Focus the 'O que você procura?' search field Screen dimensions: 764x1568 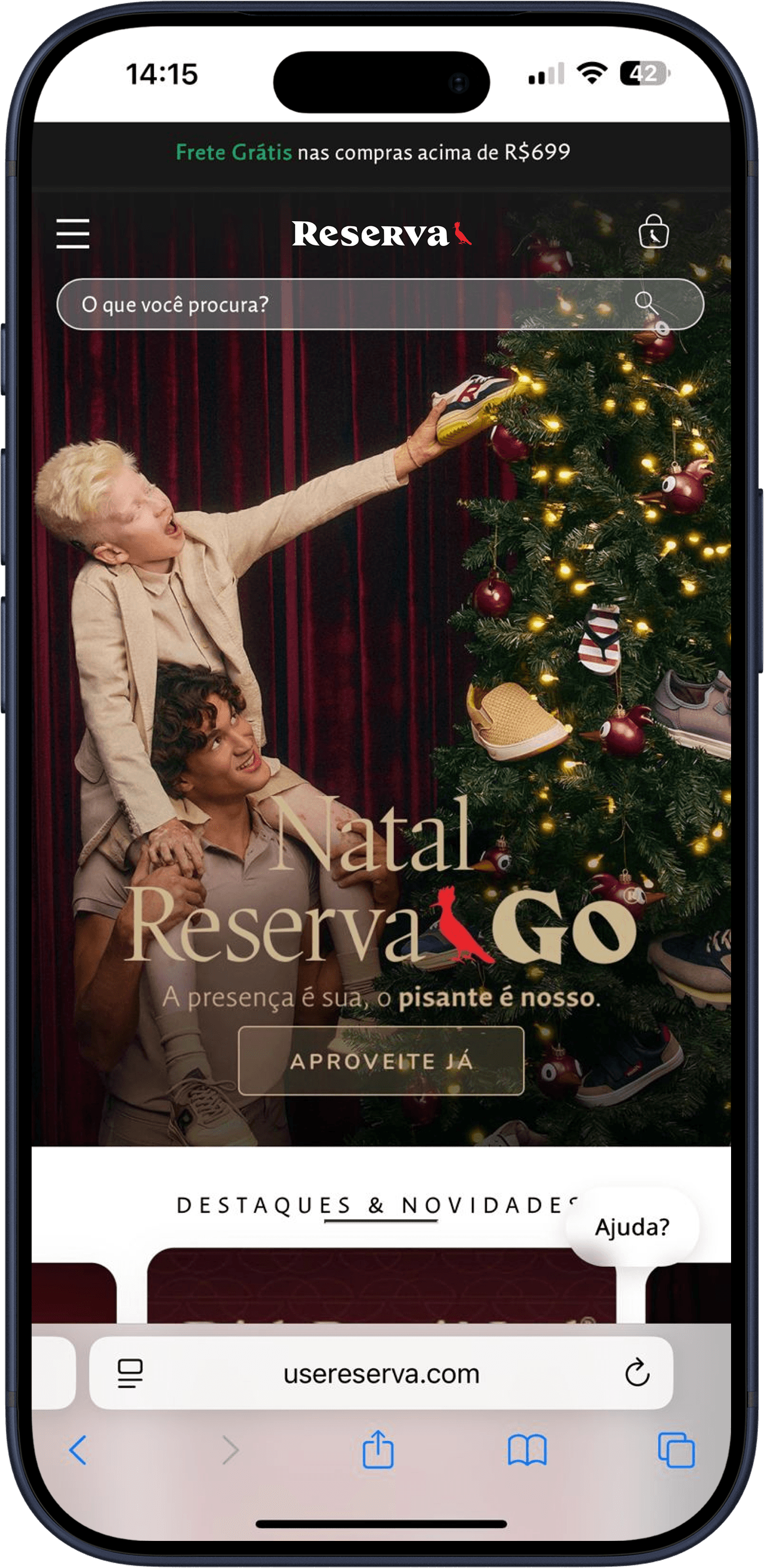(380, 303)
